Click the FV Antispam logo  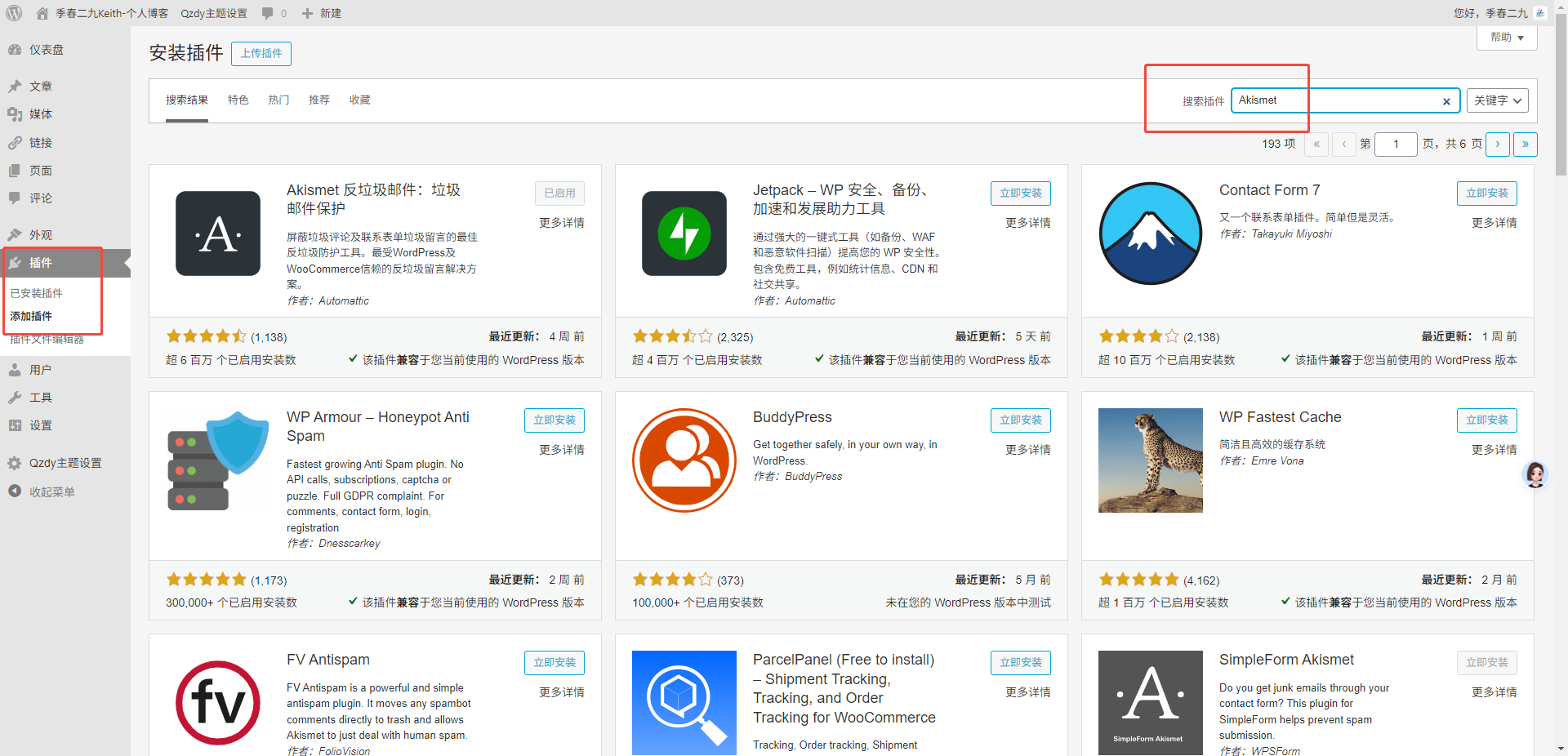[218, 703]
